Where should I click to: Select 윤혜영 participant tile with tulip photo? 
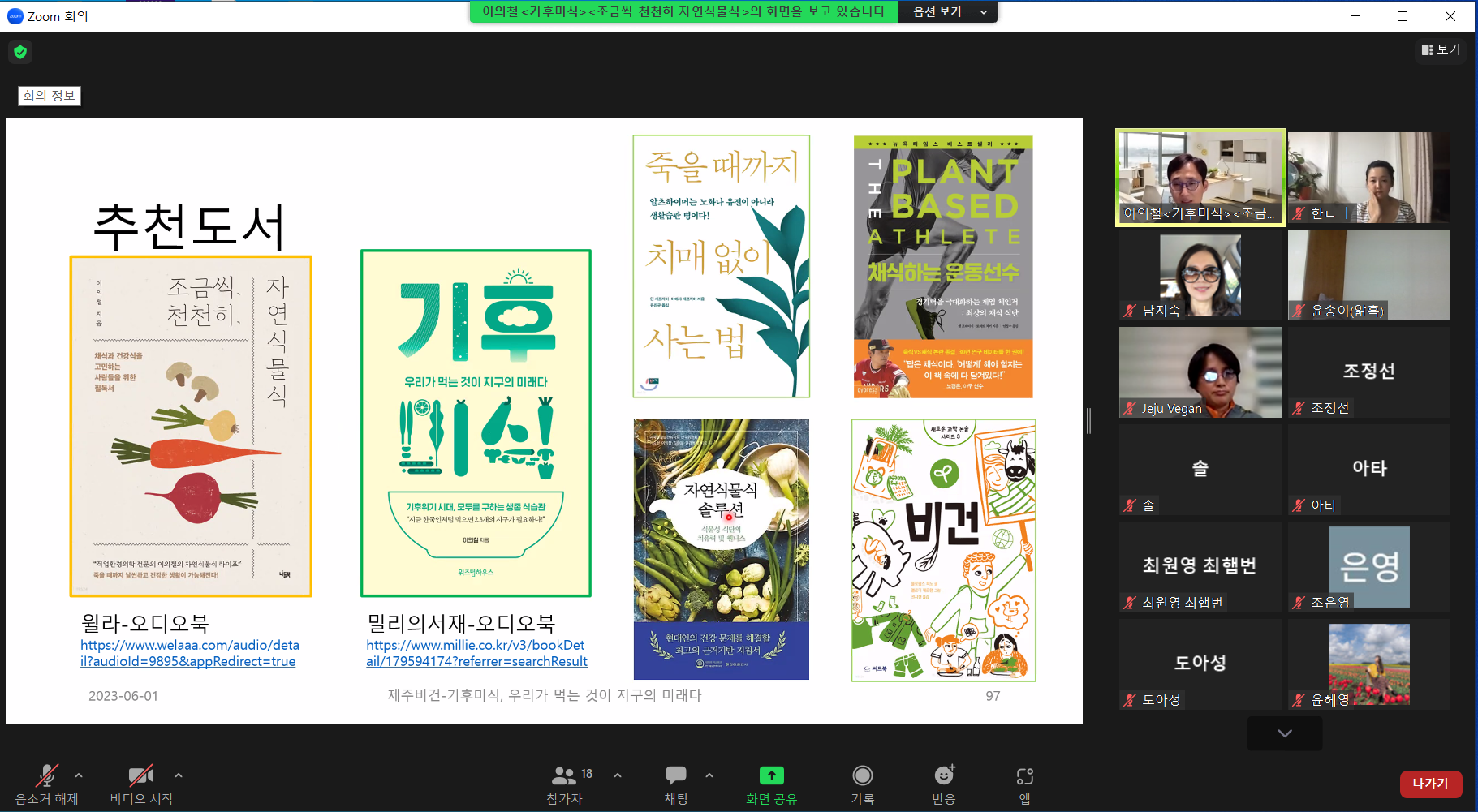coord(1369,664)
